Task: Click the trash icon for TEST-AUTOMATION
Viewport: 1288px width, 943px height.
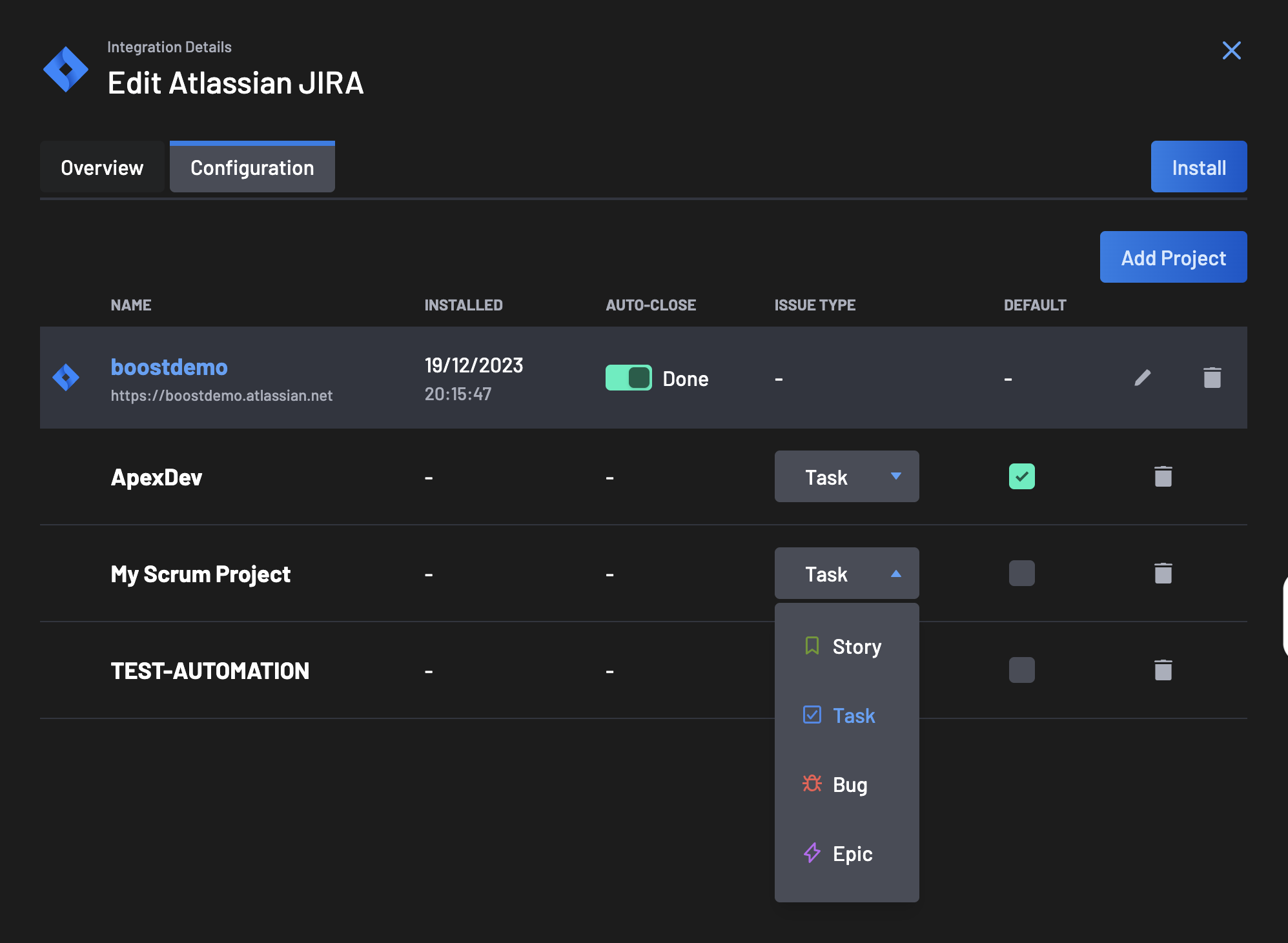Action: [x=1163, y=670]
